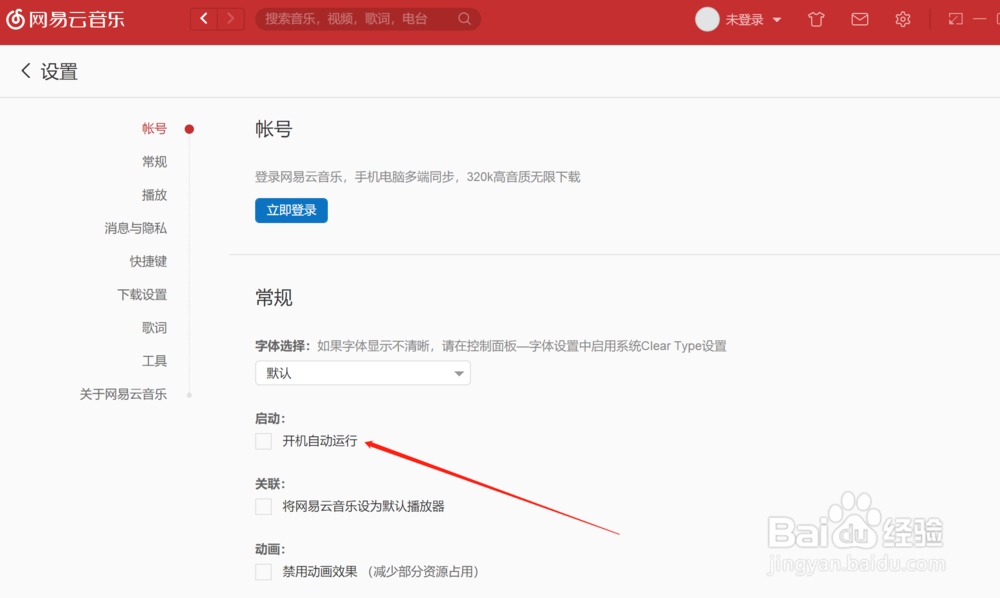This screenshot has width=1000, height=598.
Task: Click the 设置 page title
Action: (59, 71)
